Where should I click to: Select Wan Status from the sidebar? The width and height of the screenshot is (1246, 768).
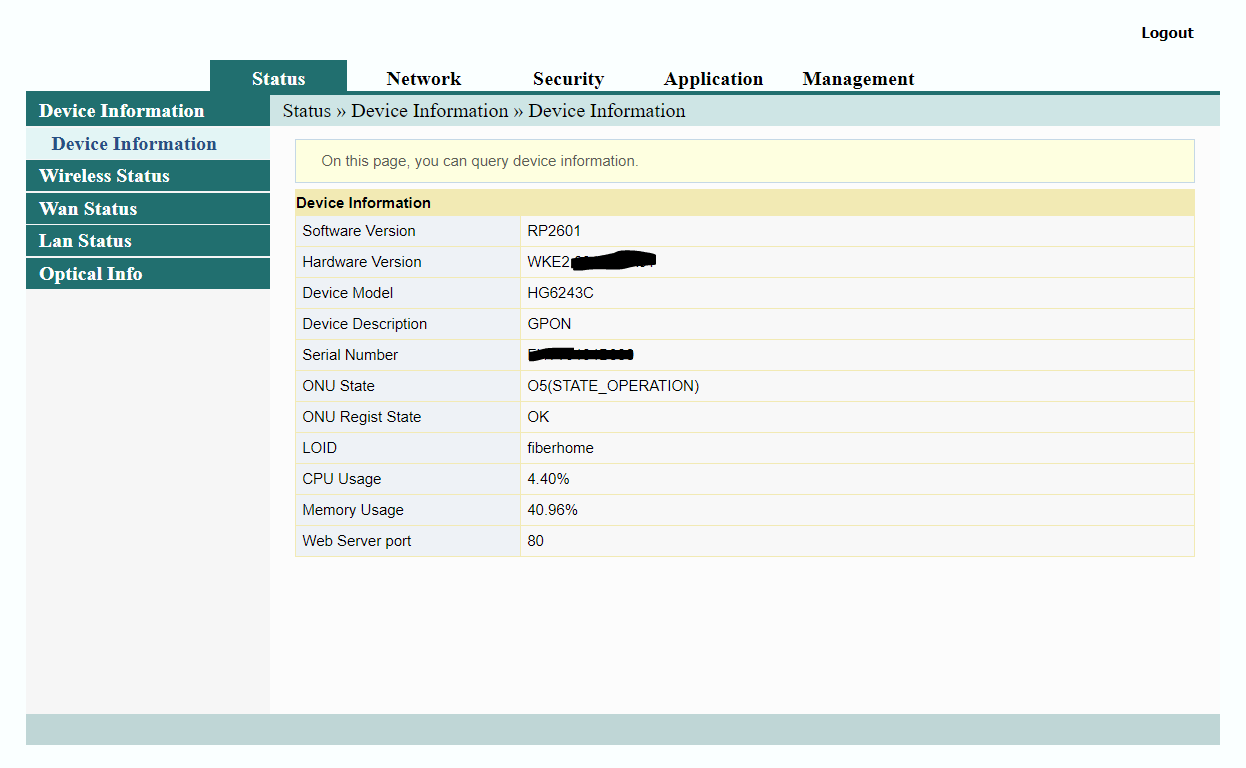click(90, 208)
